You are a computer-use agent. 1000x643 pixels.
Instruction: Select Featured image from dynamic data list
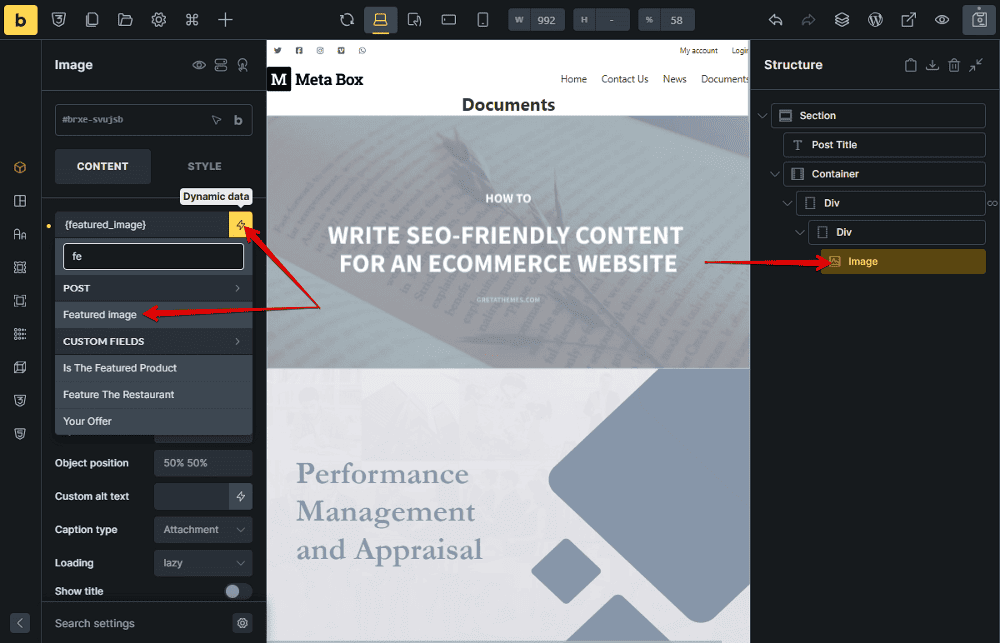tap(100, 315)
